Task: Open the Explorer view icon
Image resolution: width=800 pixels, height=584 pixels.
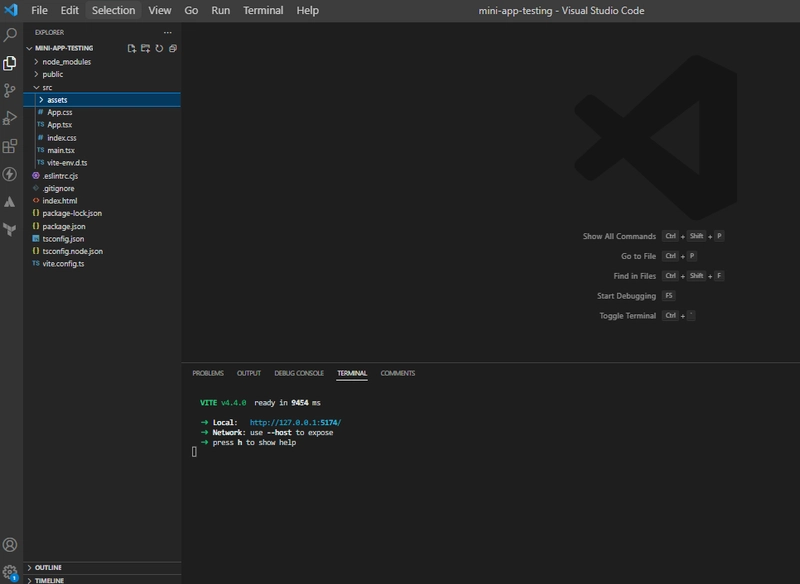Action: click(10, 63)
